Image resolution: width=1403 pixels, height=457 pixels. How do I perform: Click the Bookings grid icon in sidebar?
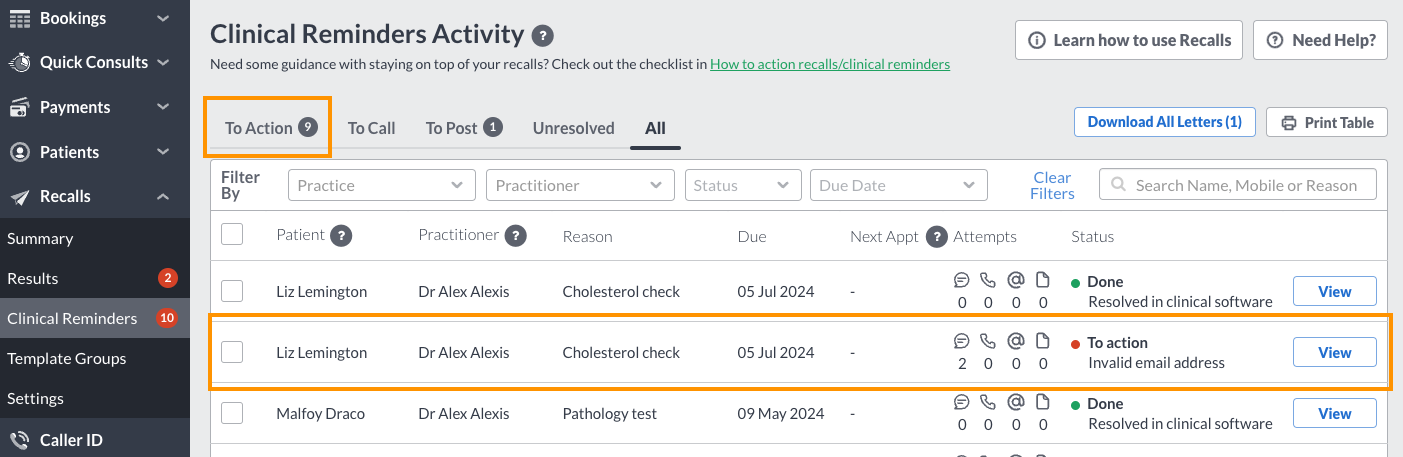point(19,18)
